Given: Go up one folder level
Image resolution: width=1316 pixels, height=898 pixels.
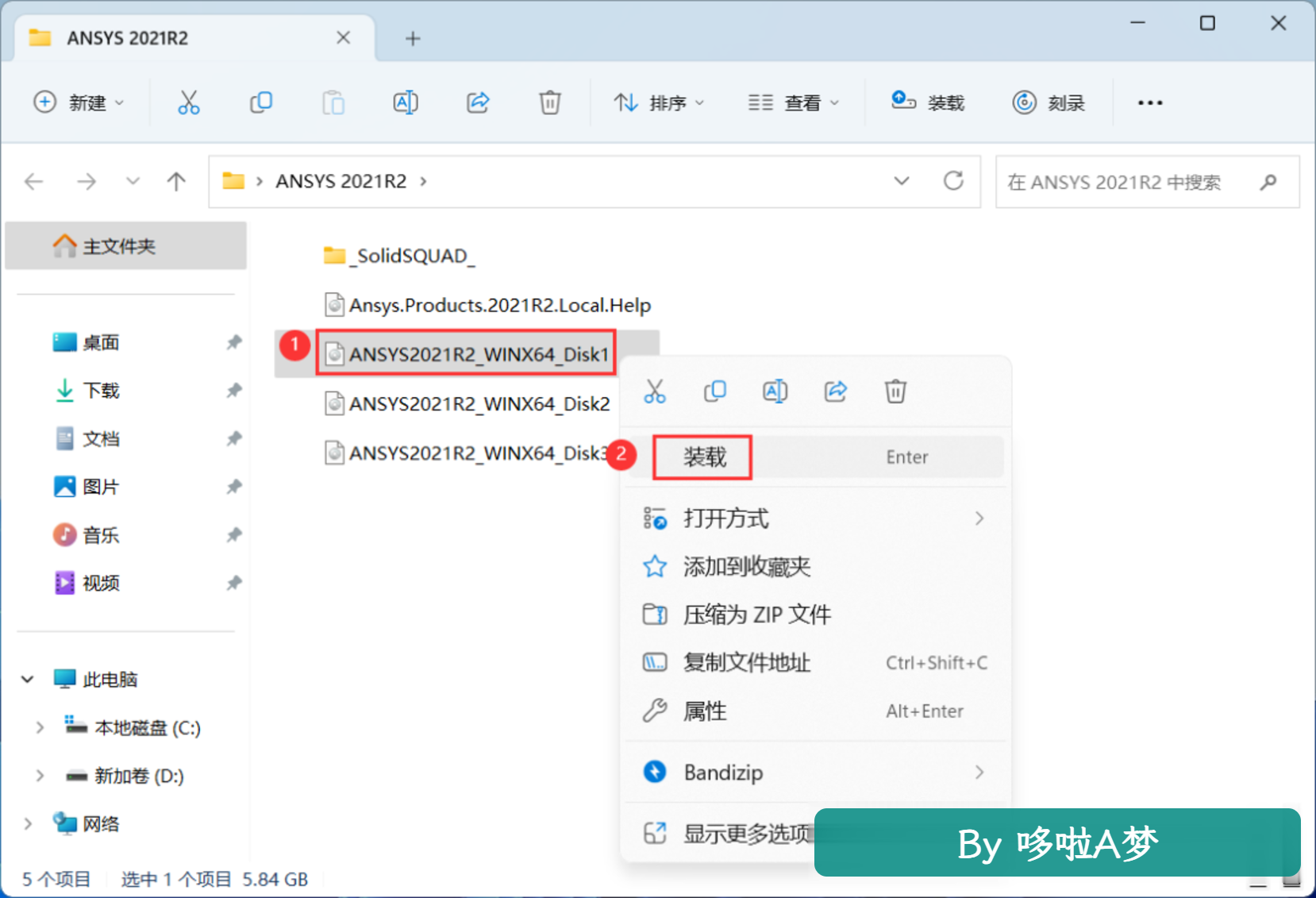Looking at the screenshot, I should [176, 182].
